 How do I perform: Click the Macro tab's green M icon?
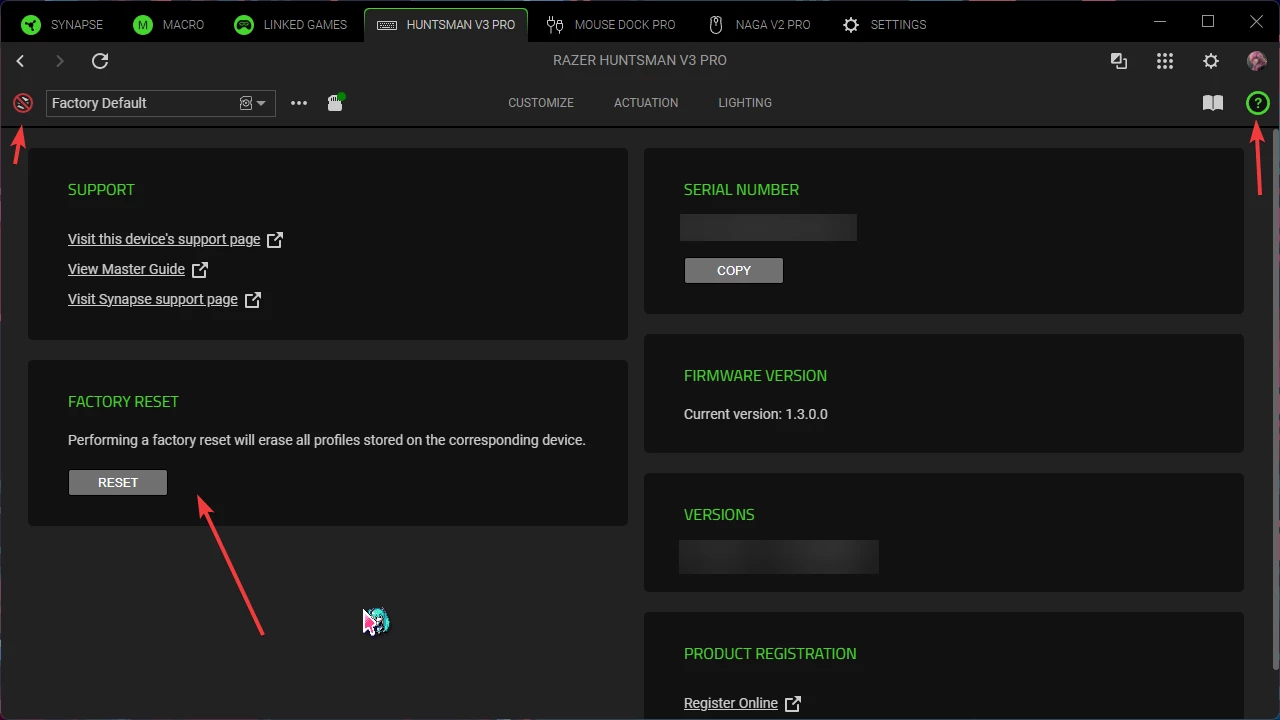(143, 24)
